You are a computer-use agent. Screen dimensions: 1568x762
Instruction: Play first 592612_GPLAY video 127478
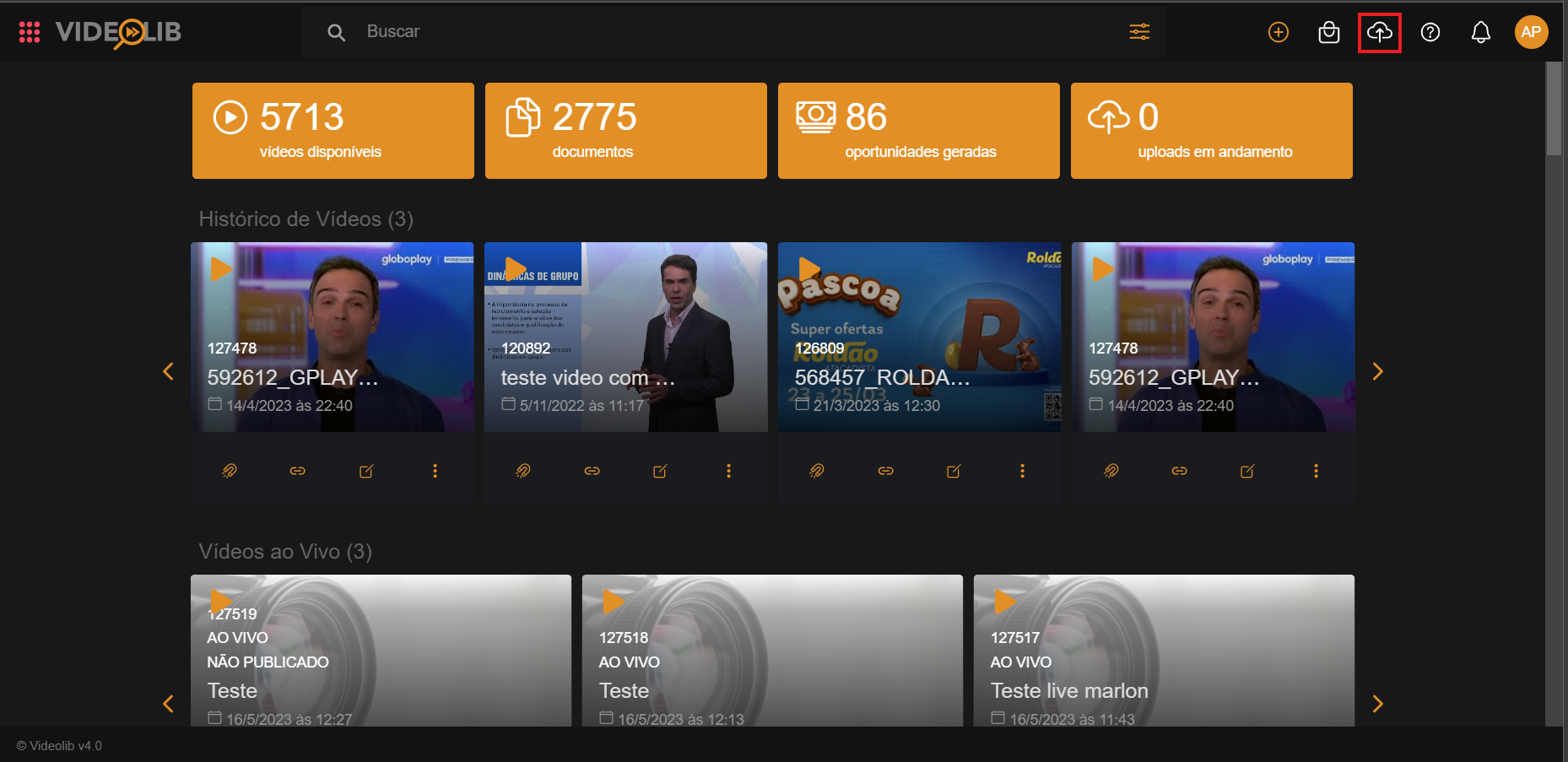click(221, 269)
